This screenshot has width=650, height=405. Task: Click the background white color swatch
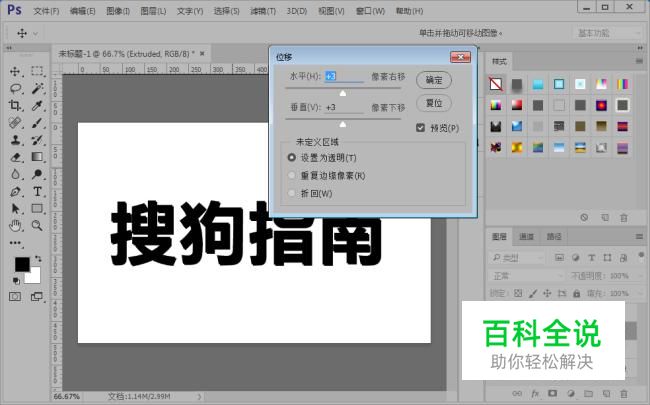34,277
